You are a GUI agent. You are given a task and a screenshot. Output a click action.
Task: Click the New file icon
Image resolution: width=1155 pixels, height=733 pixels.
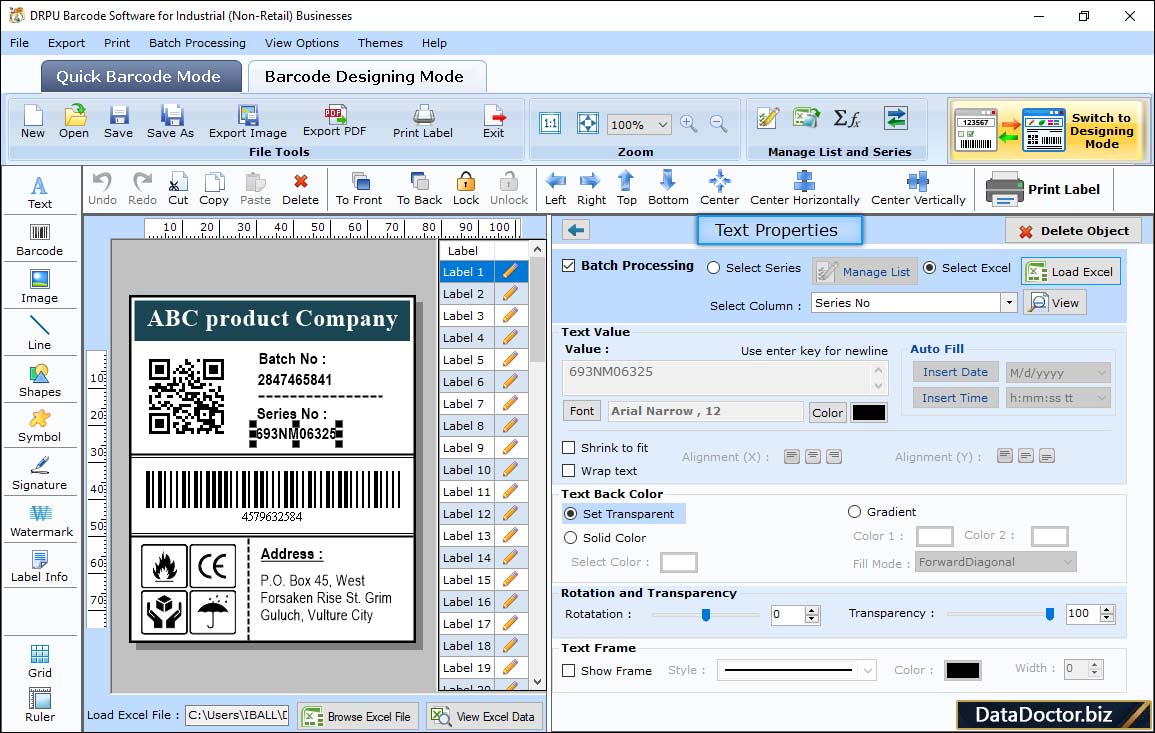coord(32,122)
